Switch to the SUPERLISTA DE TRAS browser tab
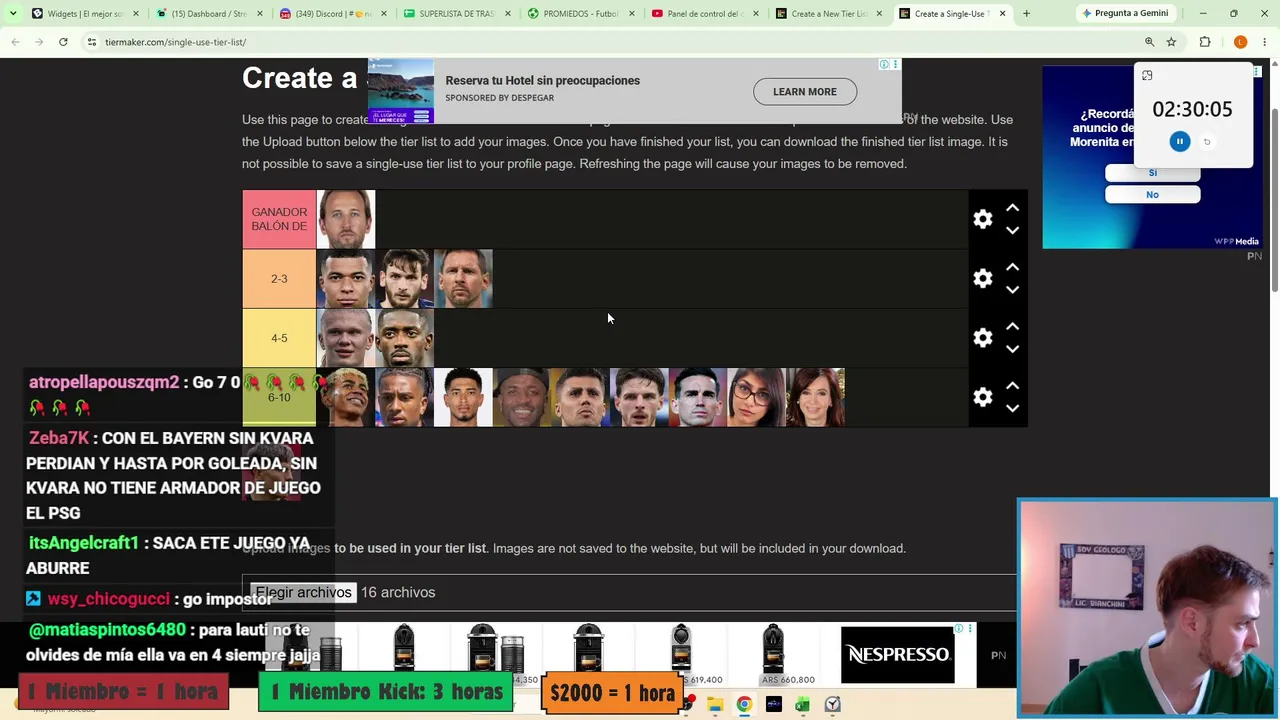The height and width of the screenshot is (720, 1280). (456, 14)
